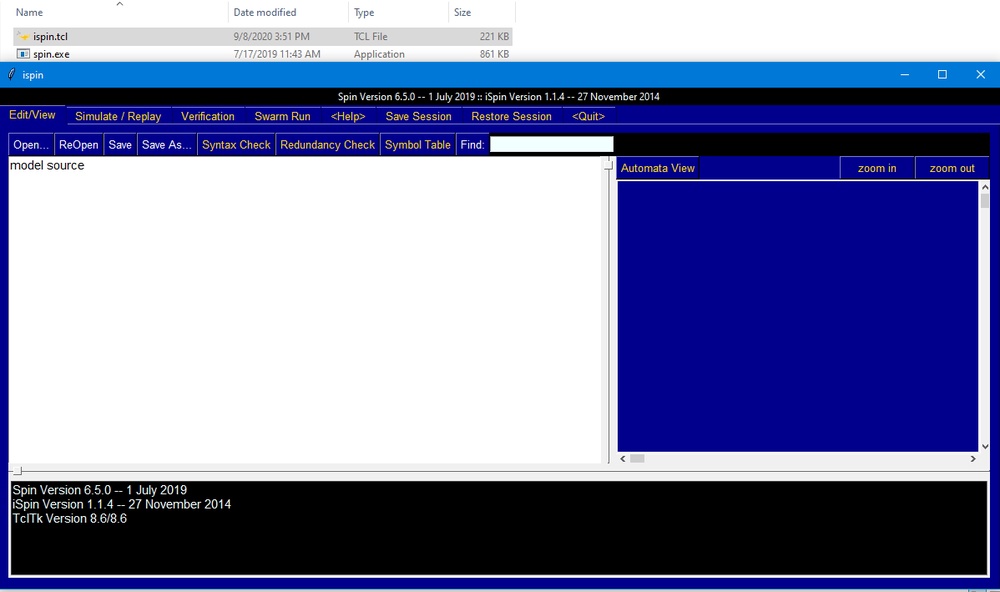The image size is (1000, 592).
Task: Switch to the Edit/View tab
Action: click(x=32, y=115)
